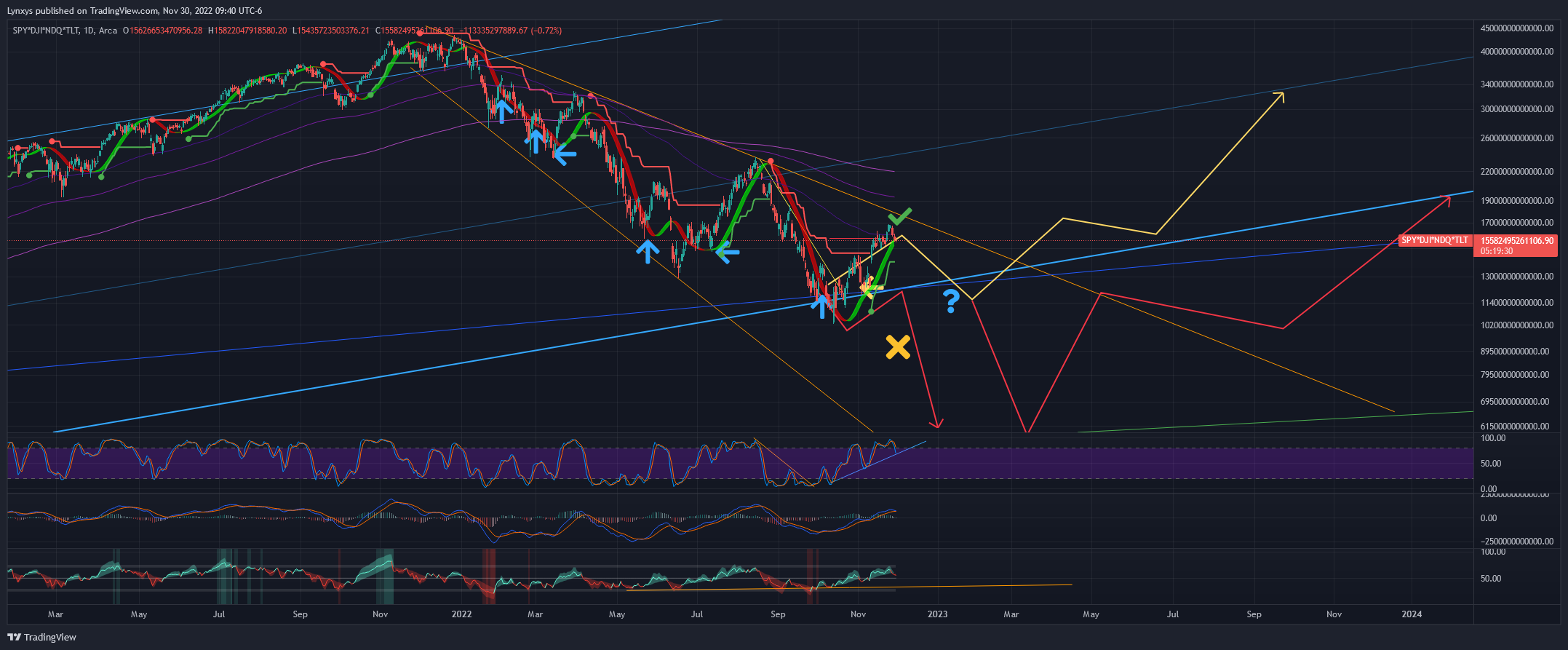1568x650 pixels.
Task: Click price axis label 7950000000000.00
Action: click(x=1515, y=375)
